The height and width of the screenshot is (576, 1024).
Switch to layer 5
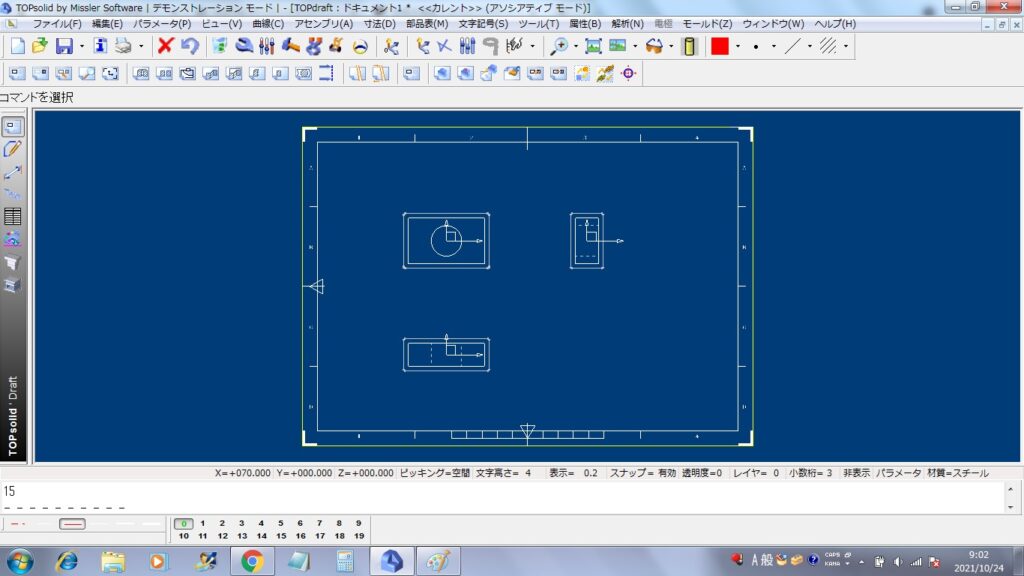(281, 523)
